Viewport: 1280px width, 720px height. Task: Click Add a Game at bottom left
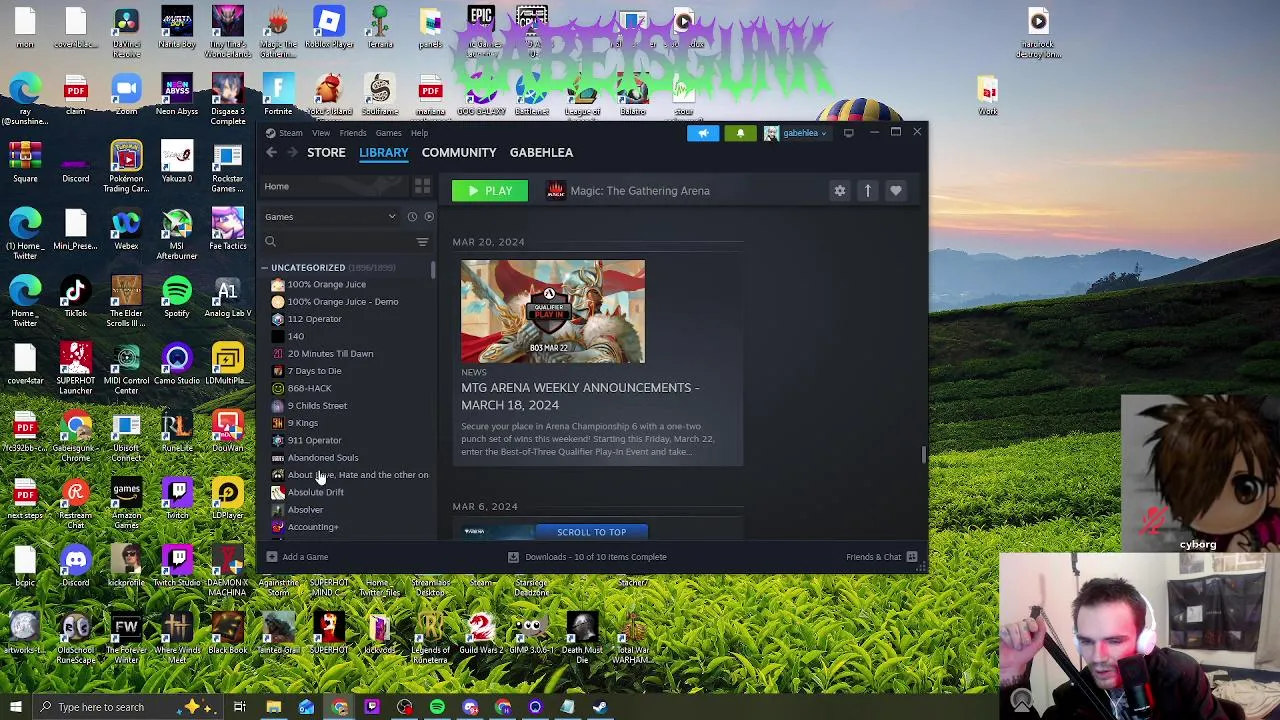point(297,557)
